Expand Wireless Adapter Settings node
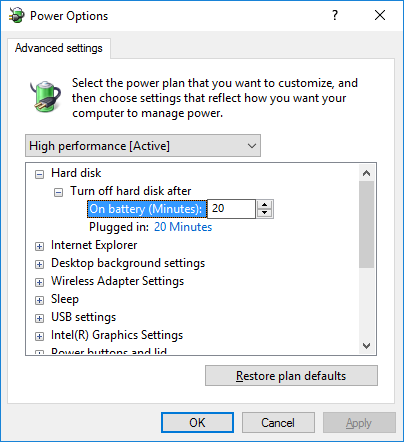 click(39, 282)
